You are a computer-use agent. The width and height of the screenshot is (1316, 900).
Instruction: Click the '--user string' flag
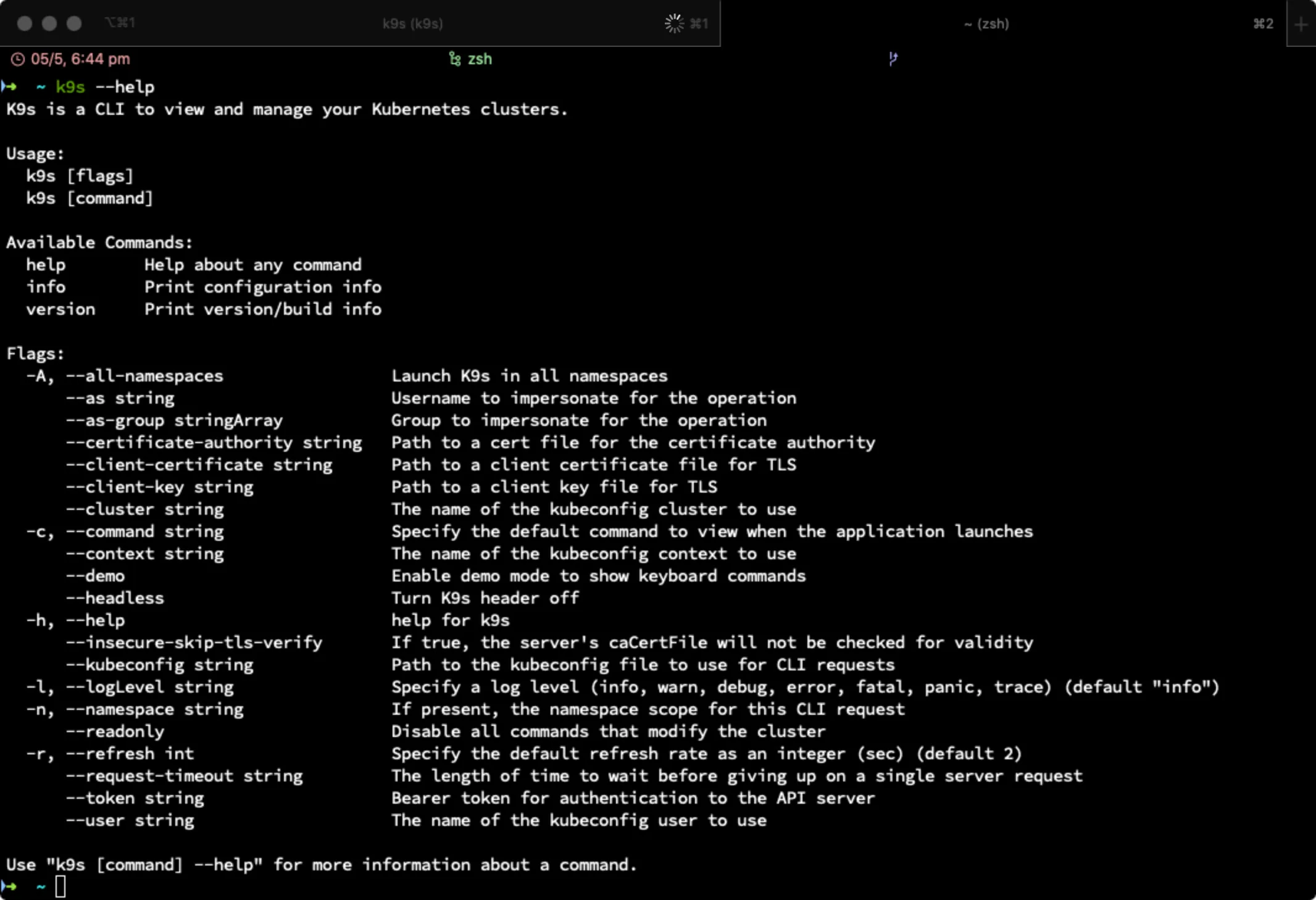(130, 820)
